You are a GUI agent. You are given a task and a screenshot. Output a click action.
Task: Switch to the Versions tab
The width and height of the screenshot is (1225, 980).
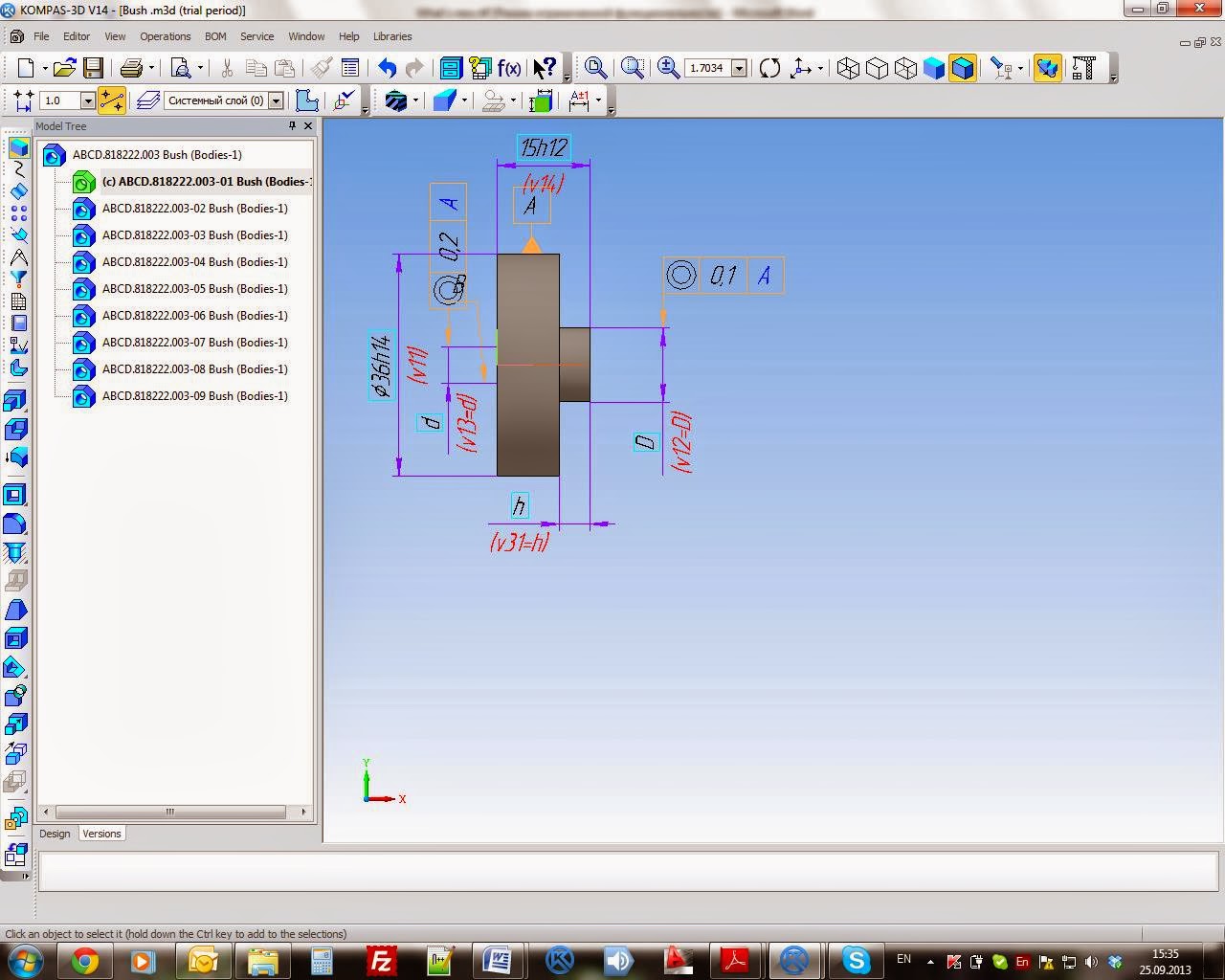(100, 834)
